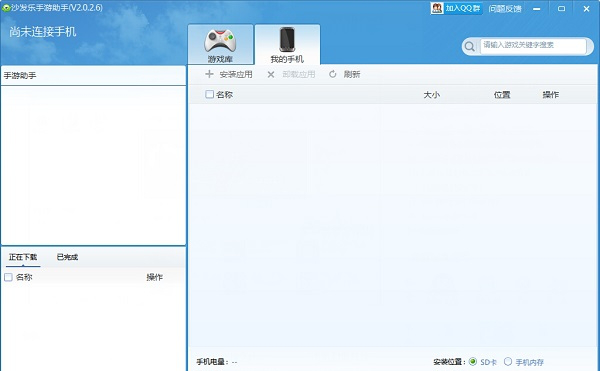Click the 操作 header in app list

pyautogui.click(x=551, y=95)
